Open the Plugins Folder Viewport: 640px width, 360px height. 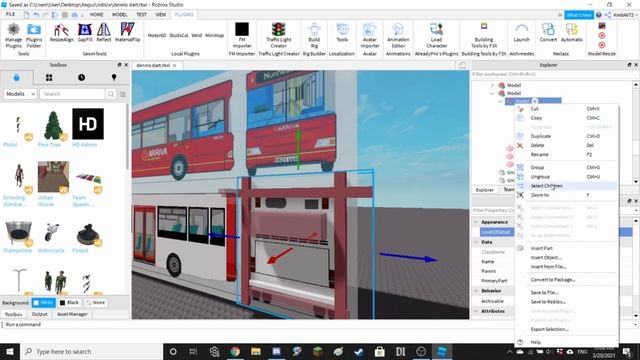(x=34, y=35)
